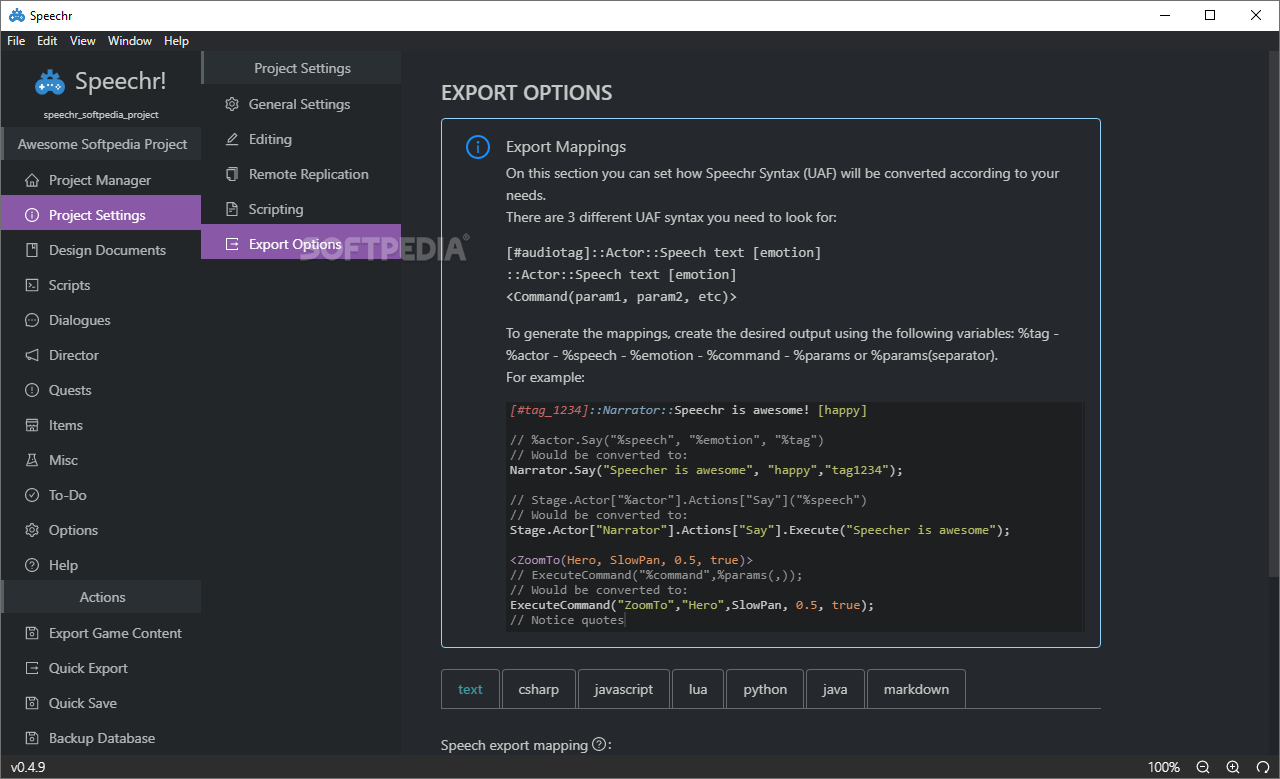Click the Scripts terminal icon
The width and height of the screenshot is (1280, 779).
[31, 285]
